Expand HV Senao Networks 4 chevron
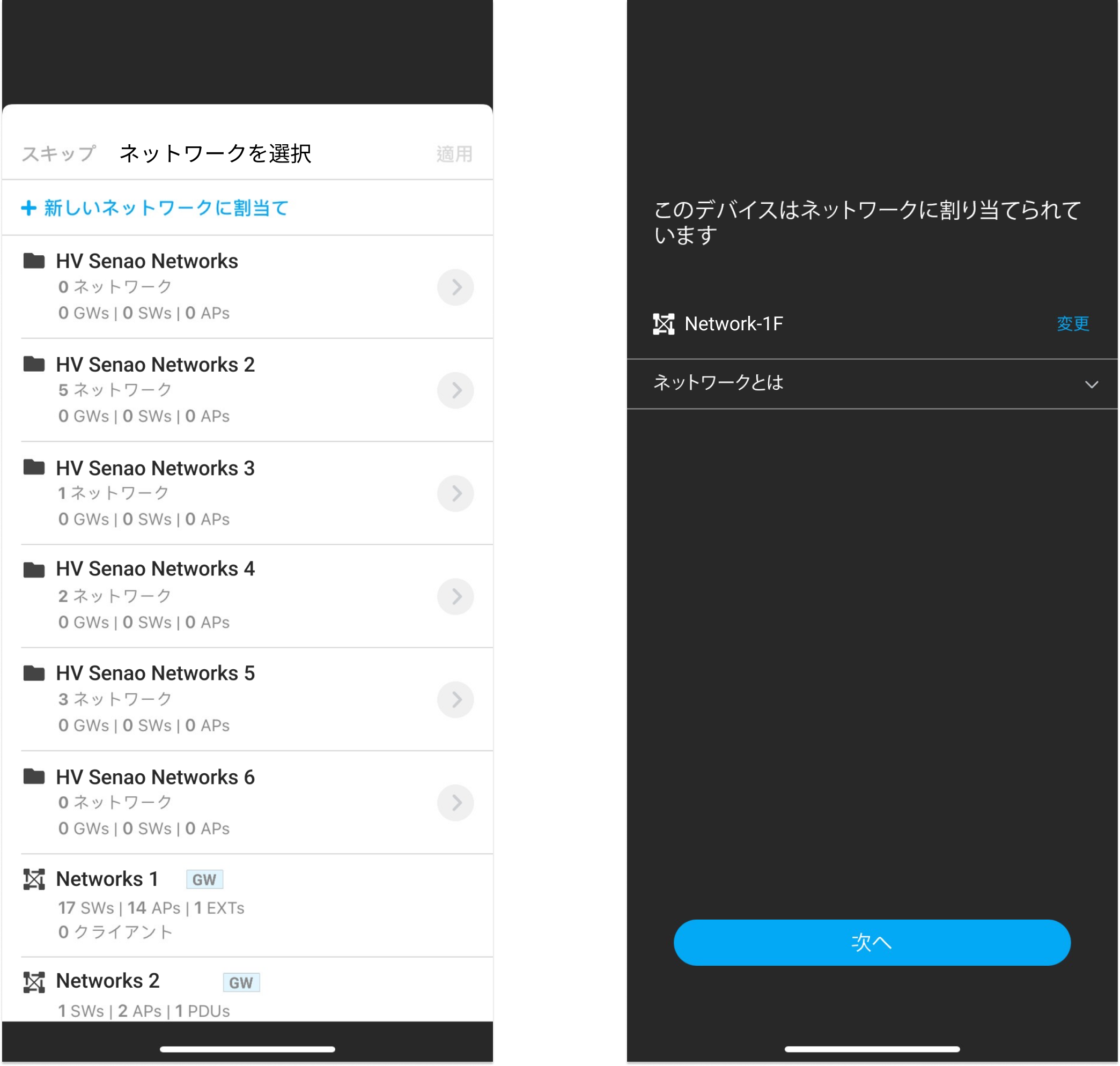1120x1066 pixels. pyautogui.click(x=455, y=597)
